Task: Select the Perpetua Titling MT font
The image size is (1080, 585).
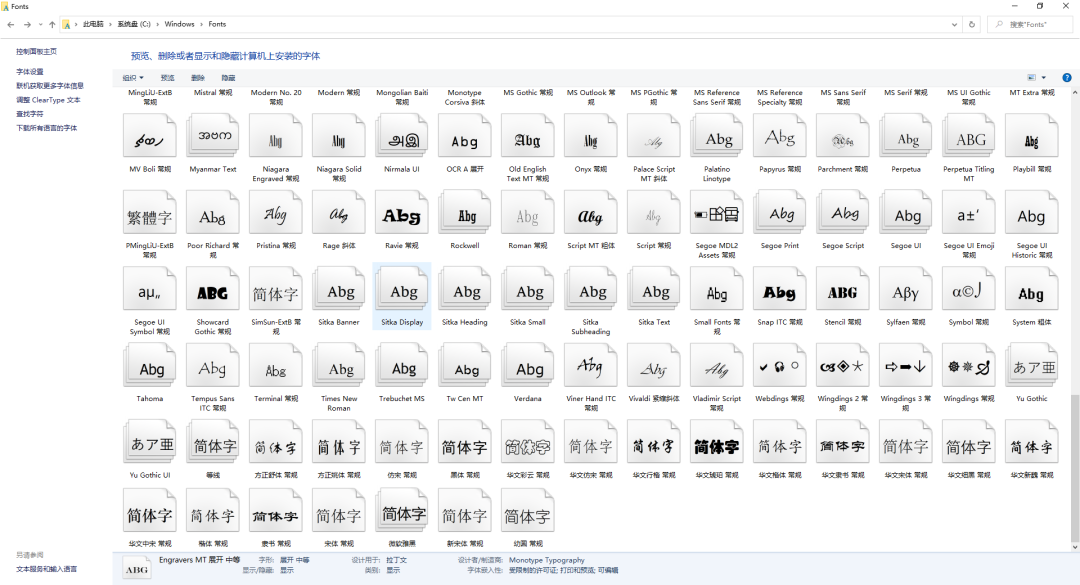Action: [968, 137]
